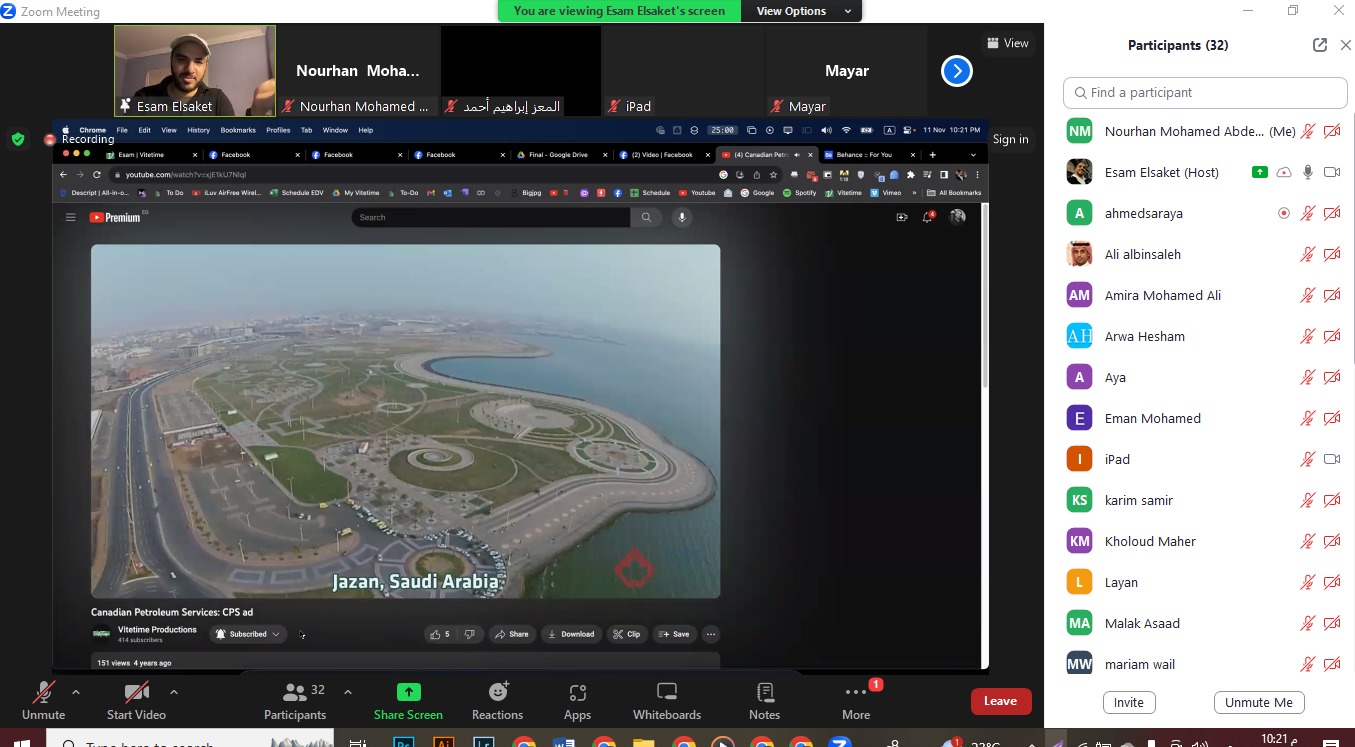Open the View layout menu
The height and width of the screenshot is (747, 1355).
coord(1007,43)
